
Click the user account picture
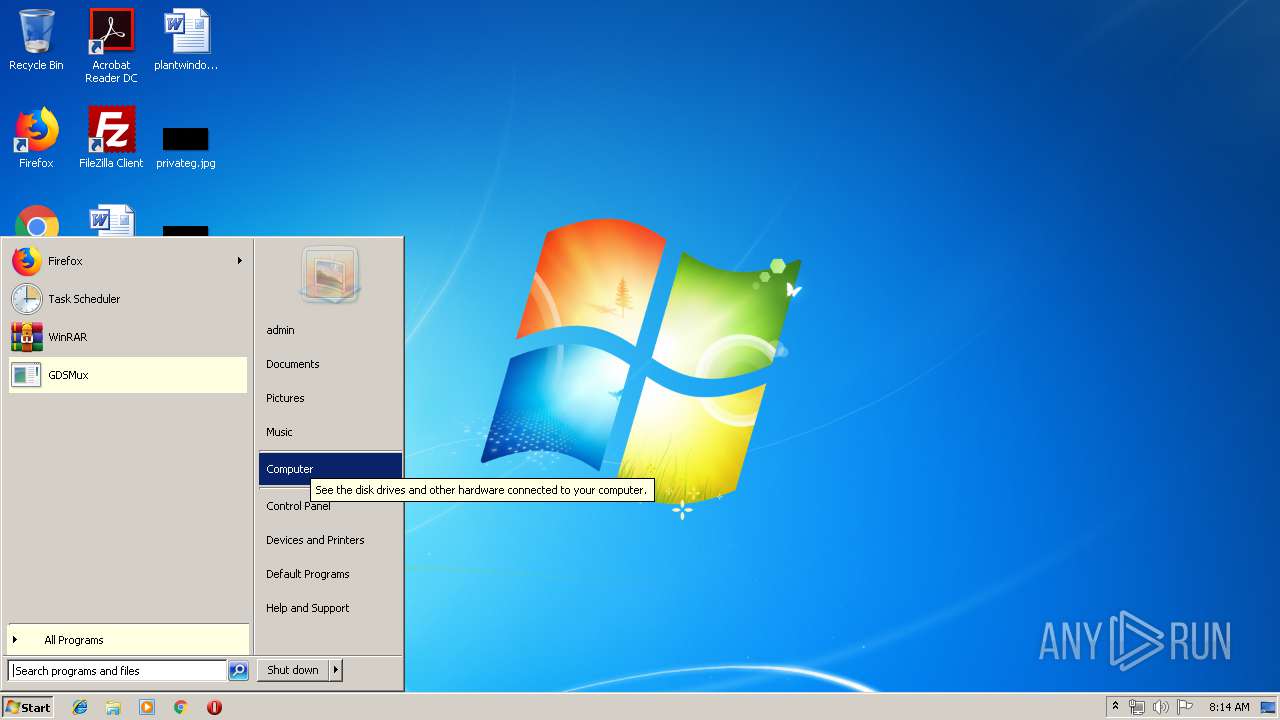329,275
